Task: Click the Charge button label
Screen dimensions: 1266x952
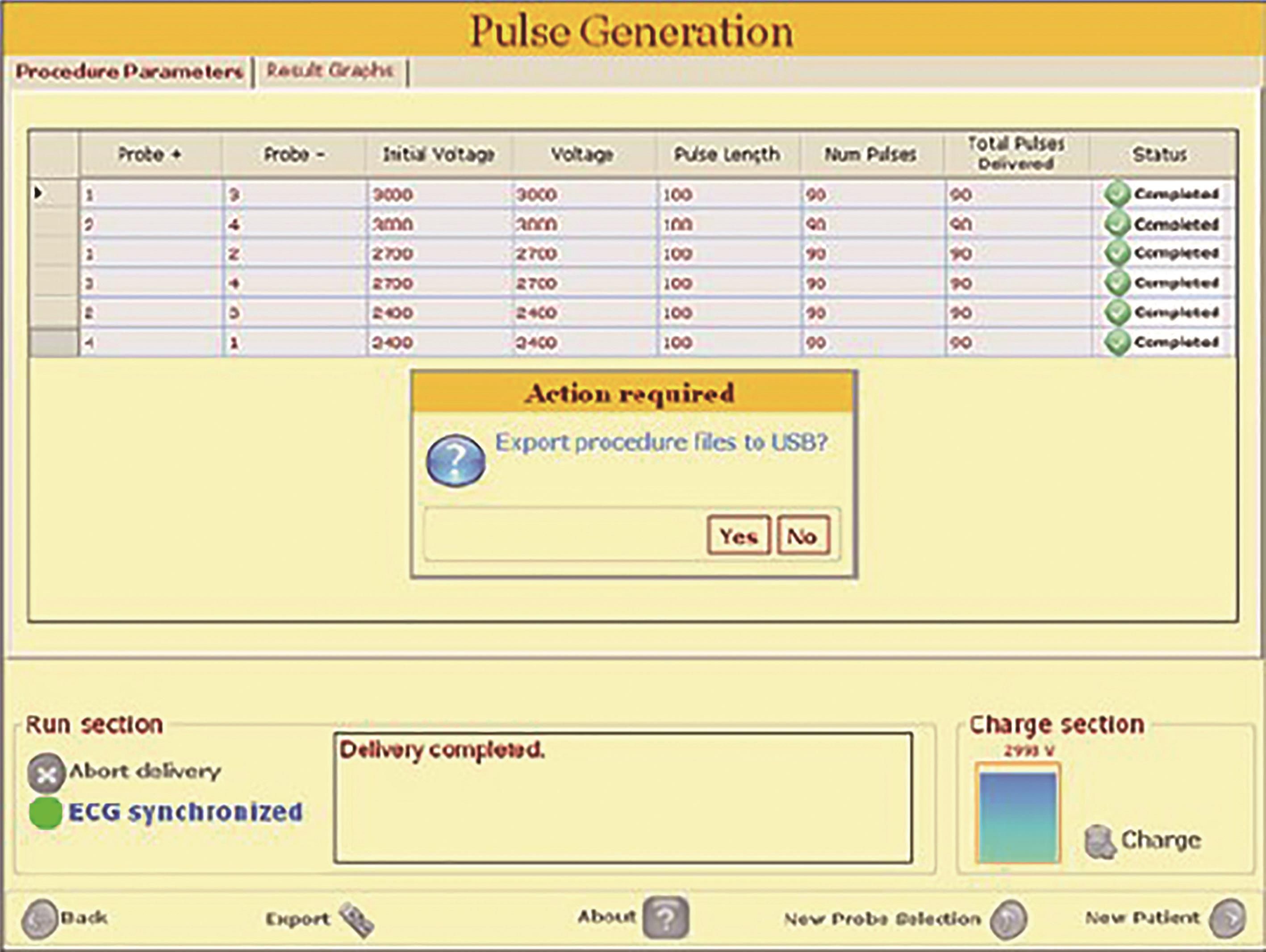Action: pyautogui.click(x=1161, y=840)
